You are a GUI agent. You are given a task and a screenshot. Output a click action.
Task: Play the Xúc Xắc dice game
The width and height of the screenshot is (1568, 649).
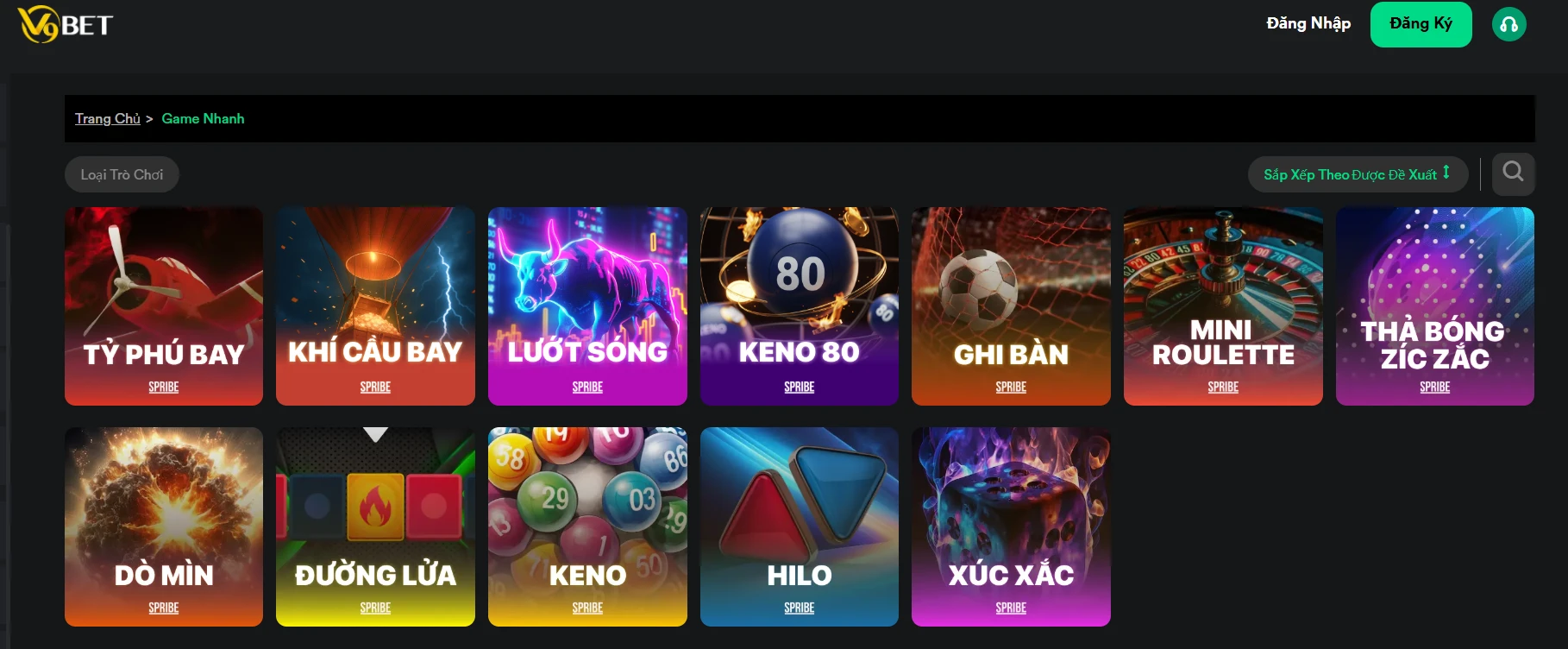point(1011,526)
